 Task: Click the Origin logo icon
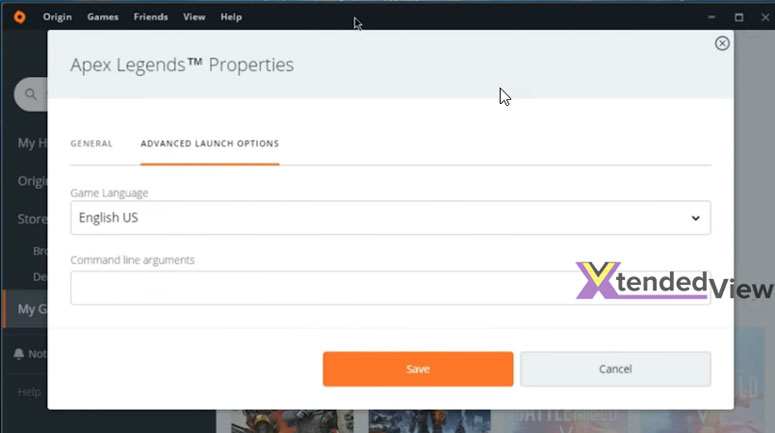point(20,17)
